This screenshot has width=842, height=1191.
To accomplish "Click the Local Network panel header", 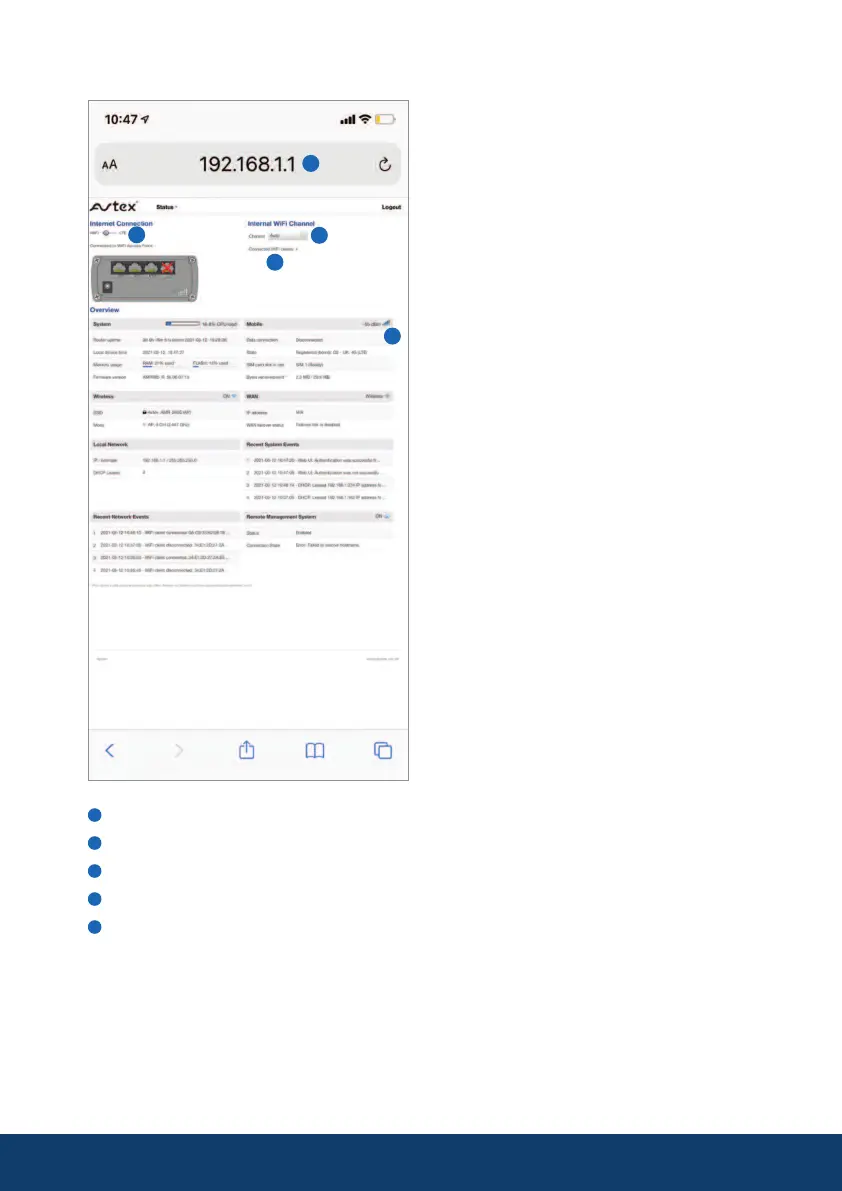I will (165, 444).
